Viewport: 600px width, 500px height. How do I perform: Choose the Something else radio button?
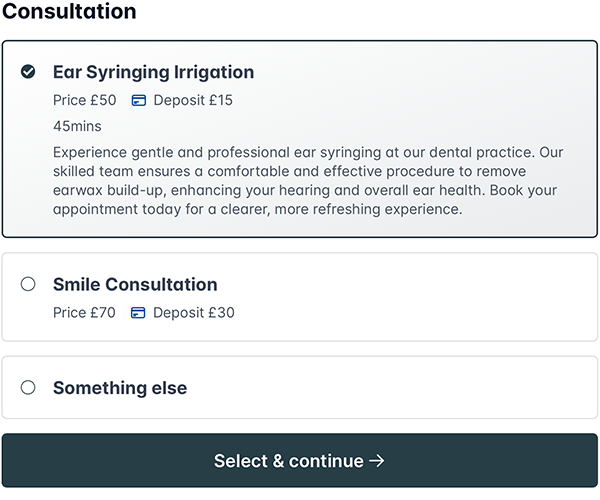click(28, 387)
